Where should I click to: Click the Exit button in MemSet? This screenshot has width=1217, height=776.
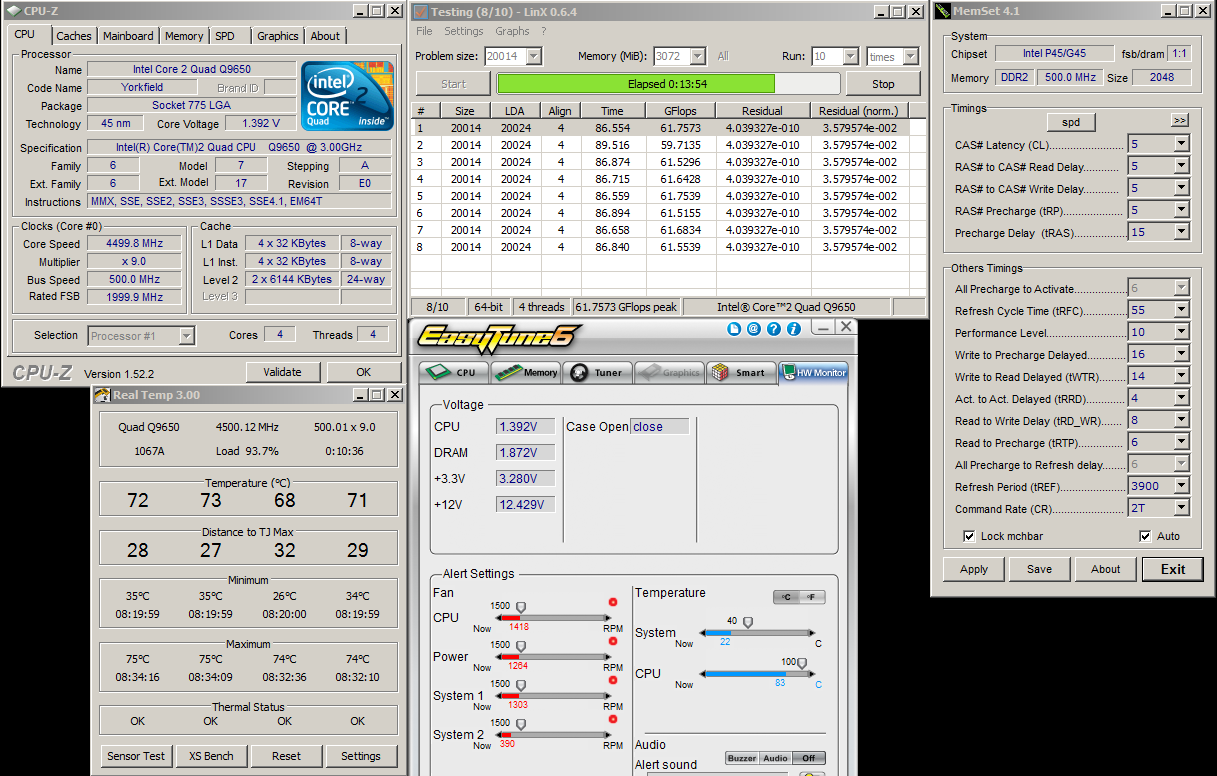(1173, 569)
